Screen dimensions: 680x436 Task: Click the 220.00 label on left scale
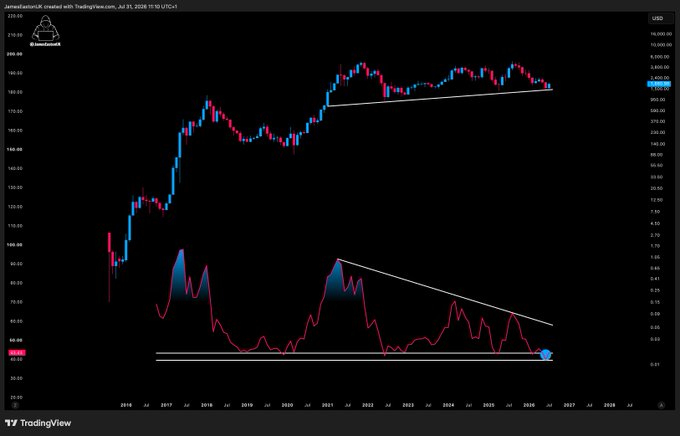(x=15, y=16)
